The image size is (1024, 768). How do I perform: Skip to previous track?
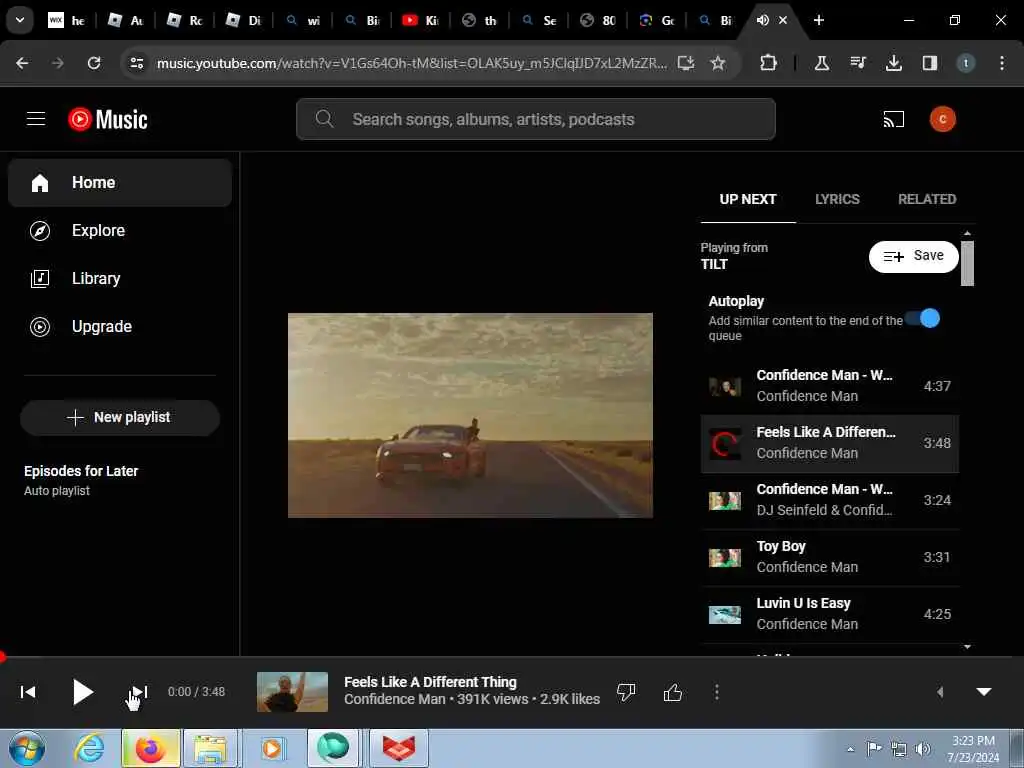[28, 692]
